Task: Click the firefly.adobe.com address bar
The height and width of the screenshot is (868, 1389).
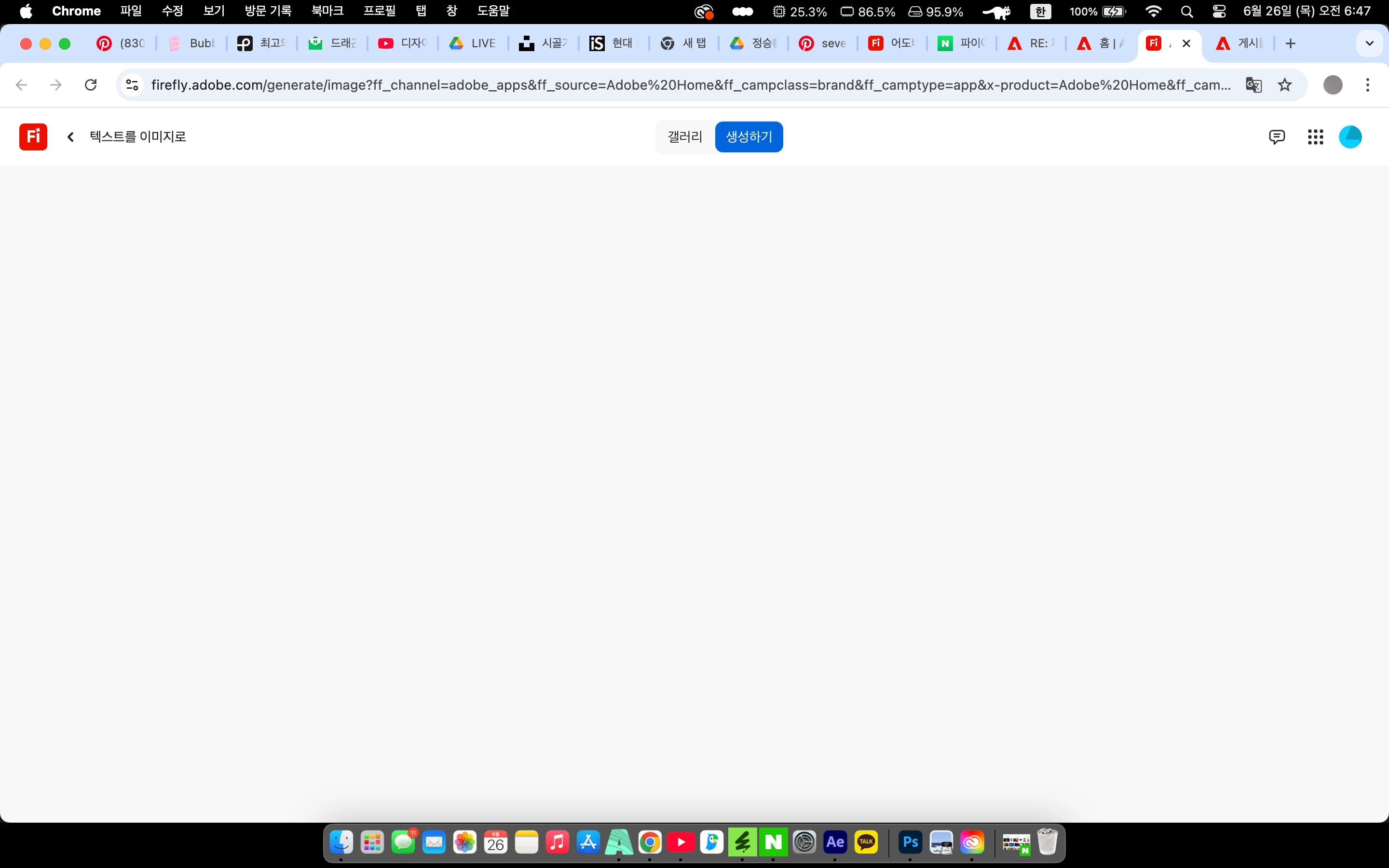Action: (x=689, y=85)
